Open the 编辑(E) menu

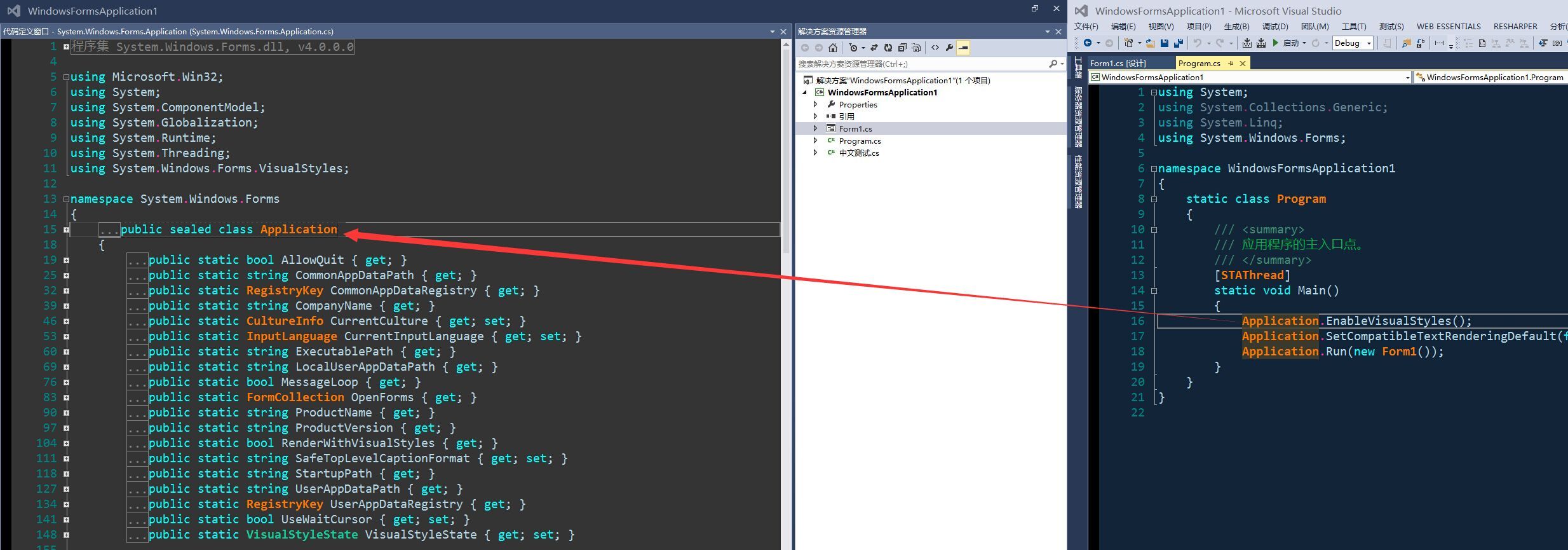(x=1123, y=26)
